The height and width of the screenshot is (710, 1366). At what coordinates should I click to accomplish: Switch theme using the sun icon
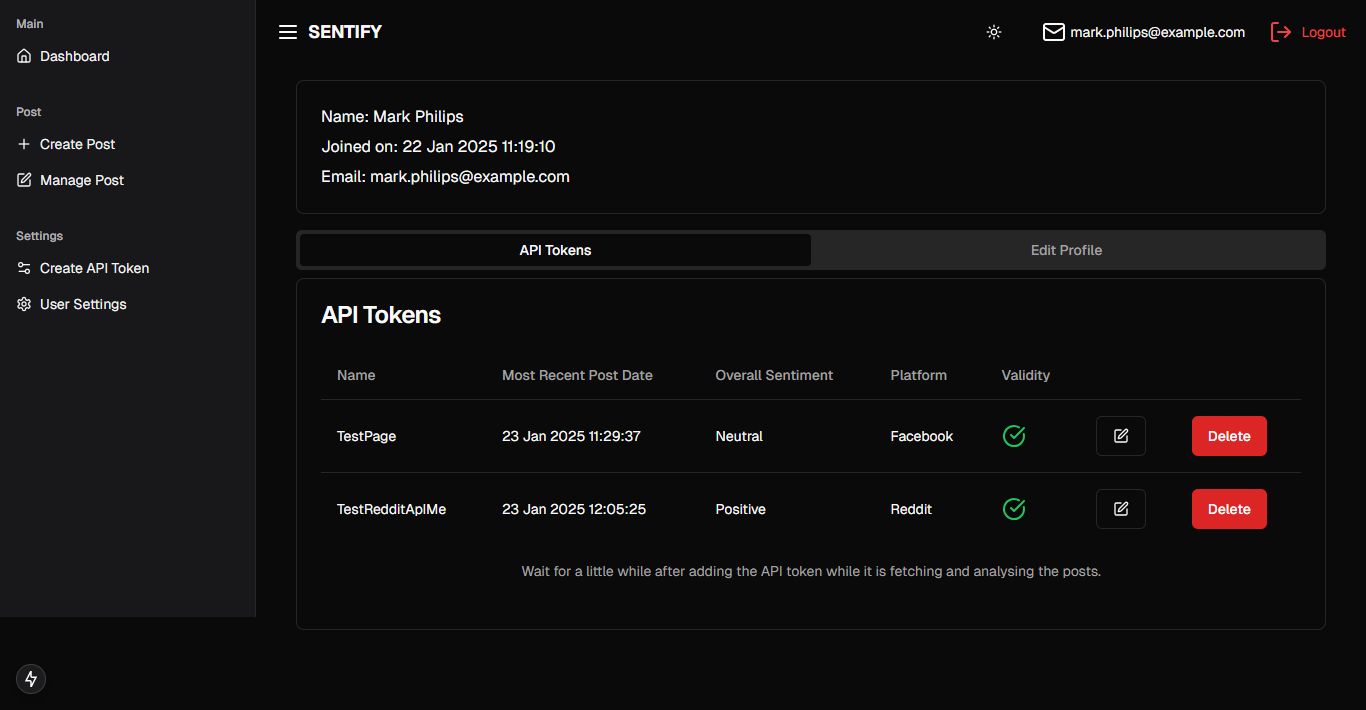click(993, 32)
